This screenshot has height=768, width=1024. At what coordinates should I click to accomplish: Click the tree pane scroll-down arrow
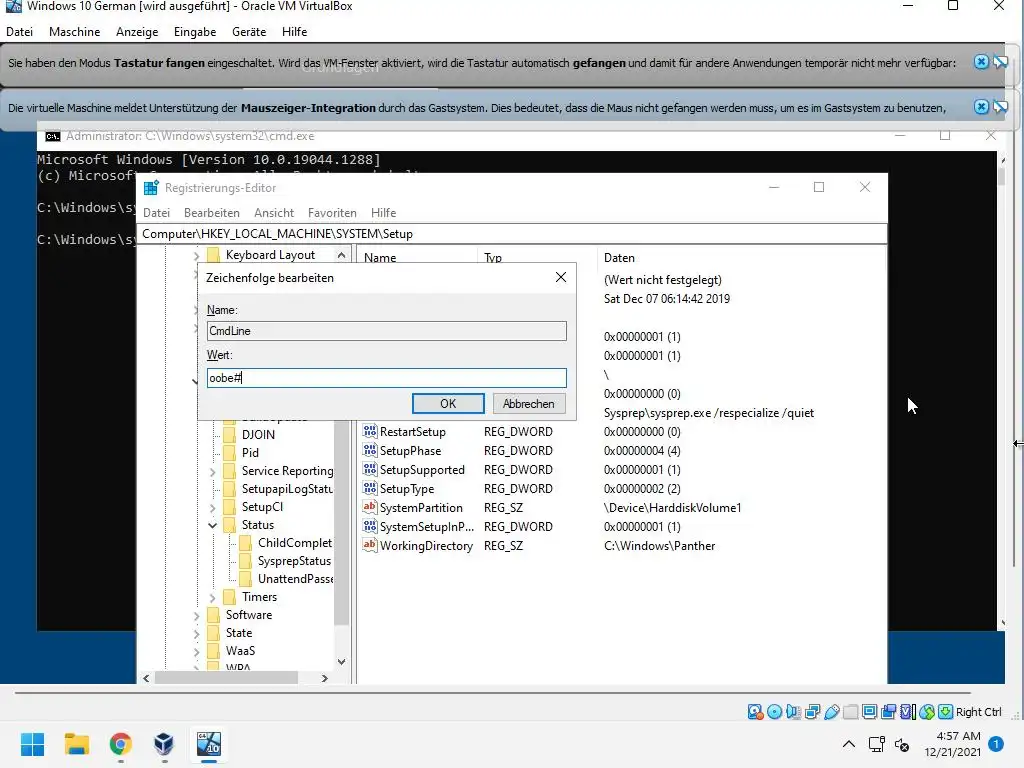(x=342, y=662)
